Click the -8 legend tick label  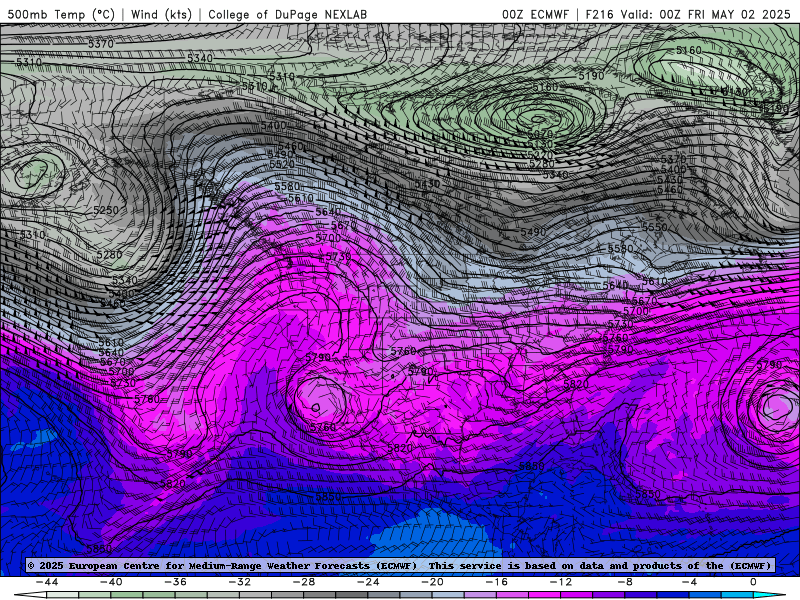[x=625, y=582]
